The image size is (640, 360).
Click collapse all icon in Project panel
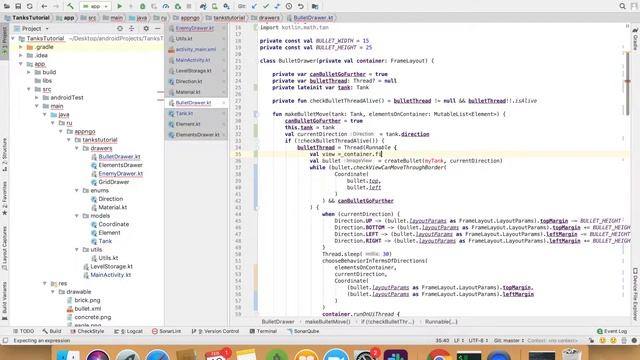131,29
